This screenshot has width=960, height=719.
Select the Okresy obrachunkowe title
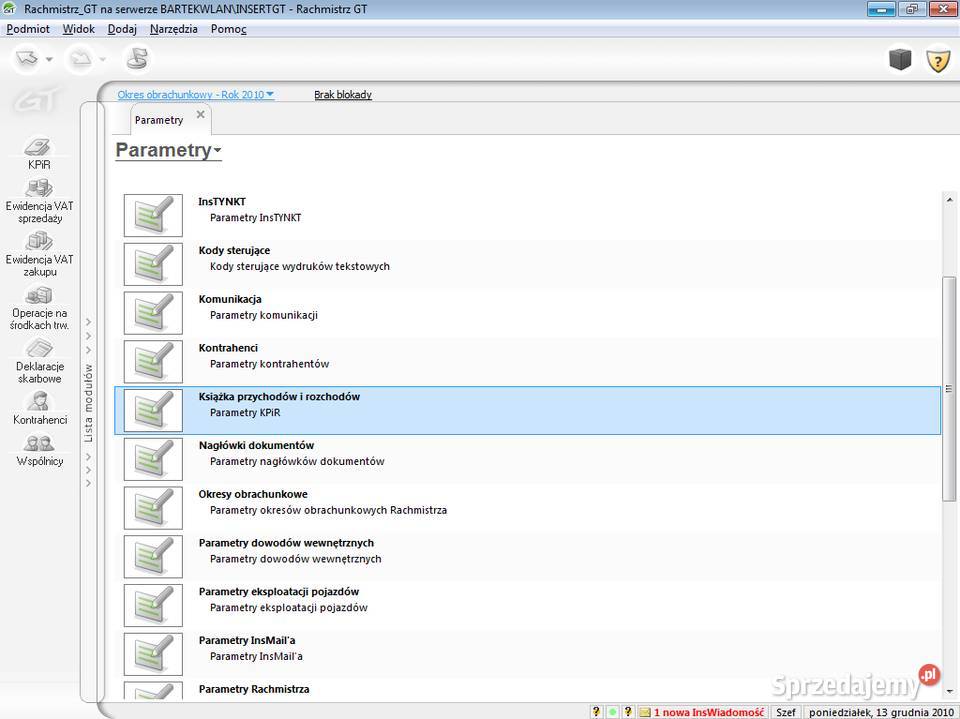click(253, 494)
